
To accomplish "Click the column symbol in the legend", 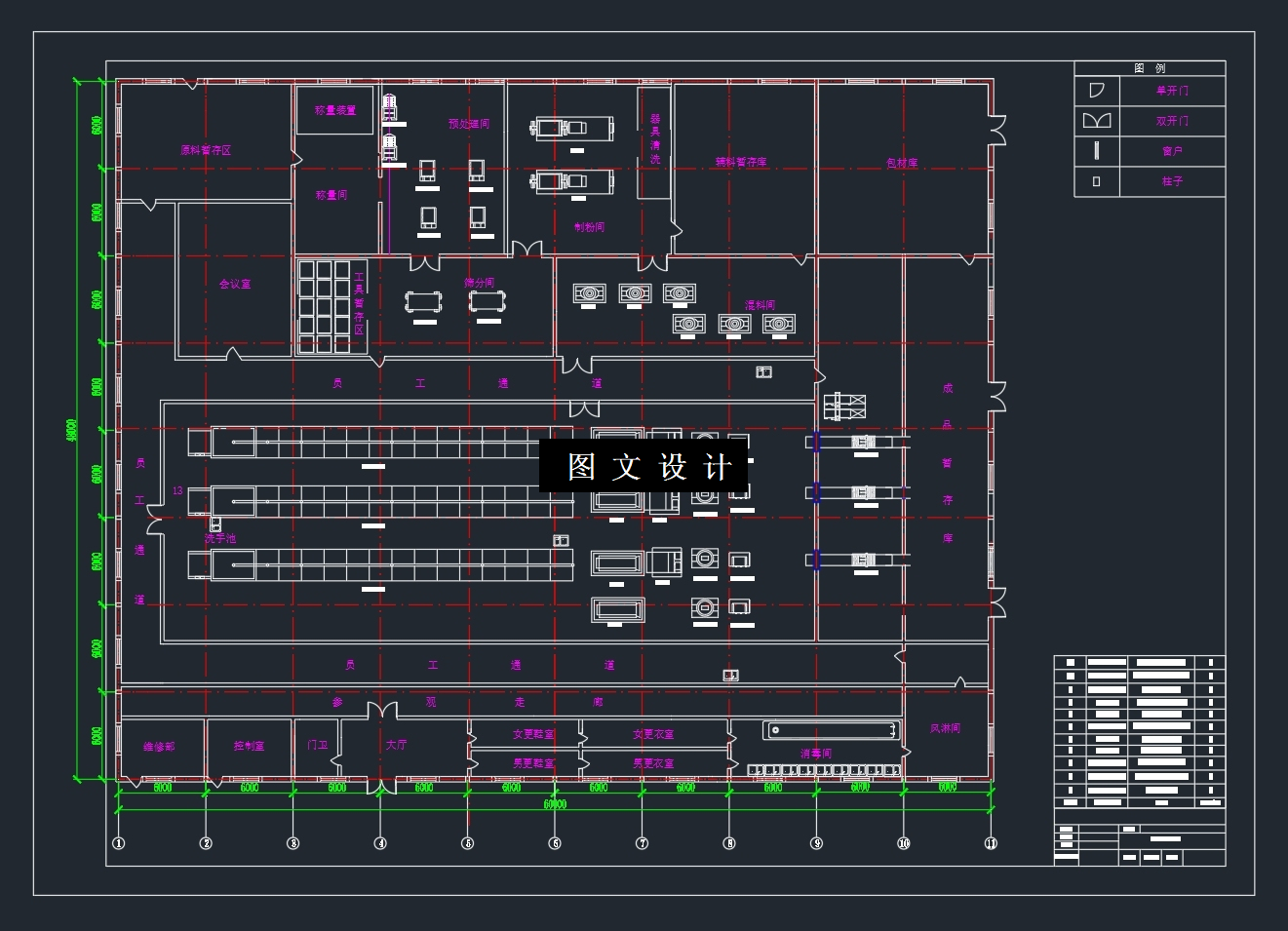I will click(x=1097, y=181).
